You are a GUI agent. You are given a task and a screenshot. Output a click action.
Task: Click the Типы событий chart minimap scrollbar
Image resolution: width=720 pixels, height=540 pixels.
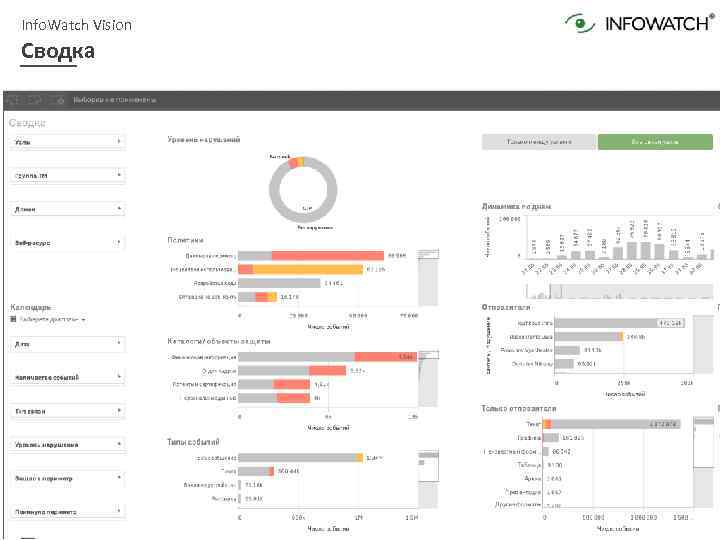pyautogui.click(x=428, y=479)
